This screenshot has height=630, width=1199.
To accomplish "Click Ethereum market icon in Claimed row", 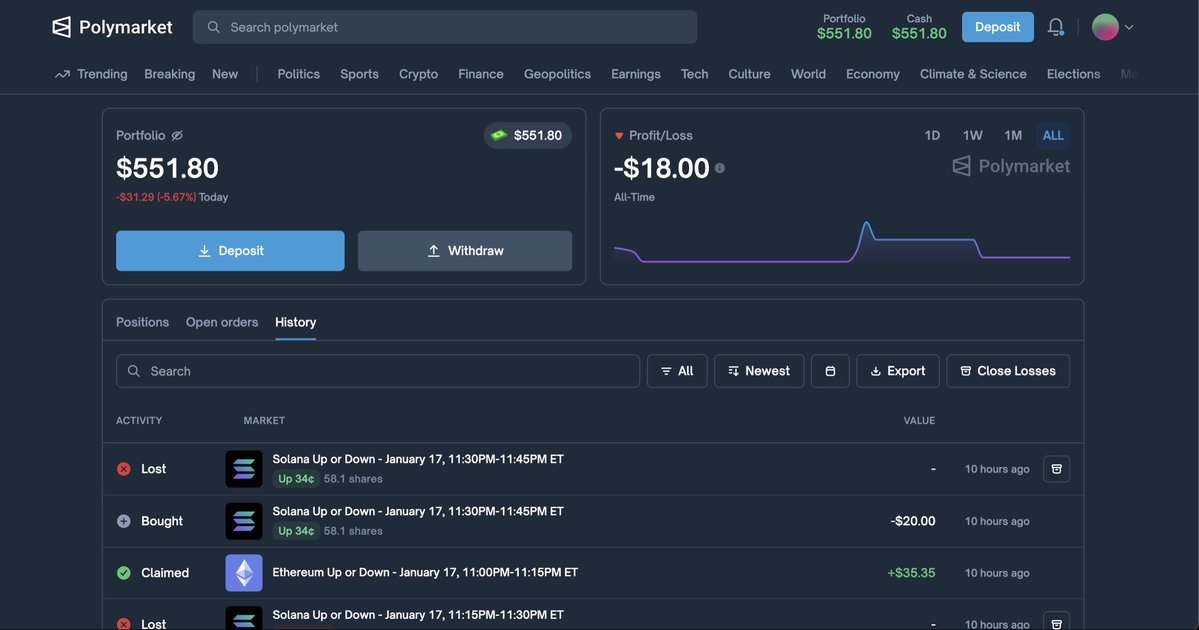I will point(244,573).
